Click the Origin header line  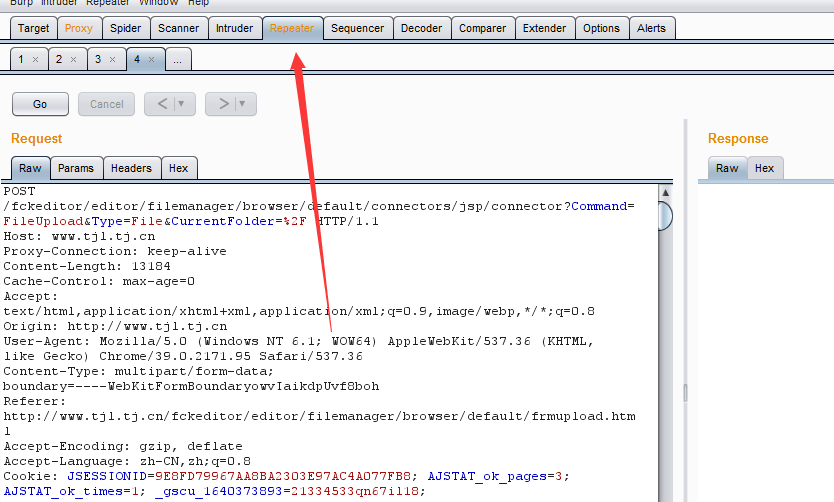coord(115,326)
